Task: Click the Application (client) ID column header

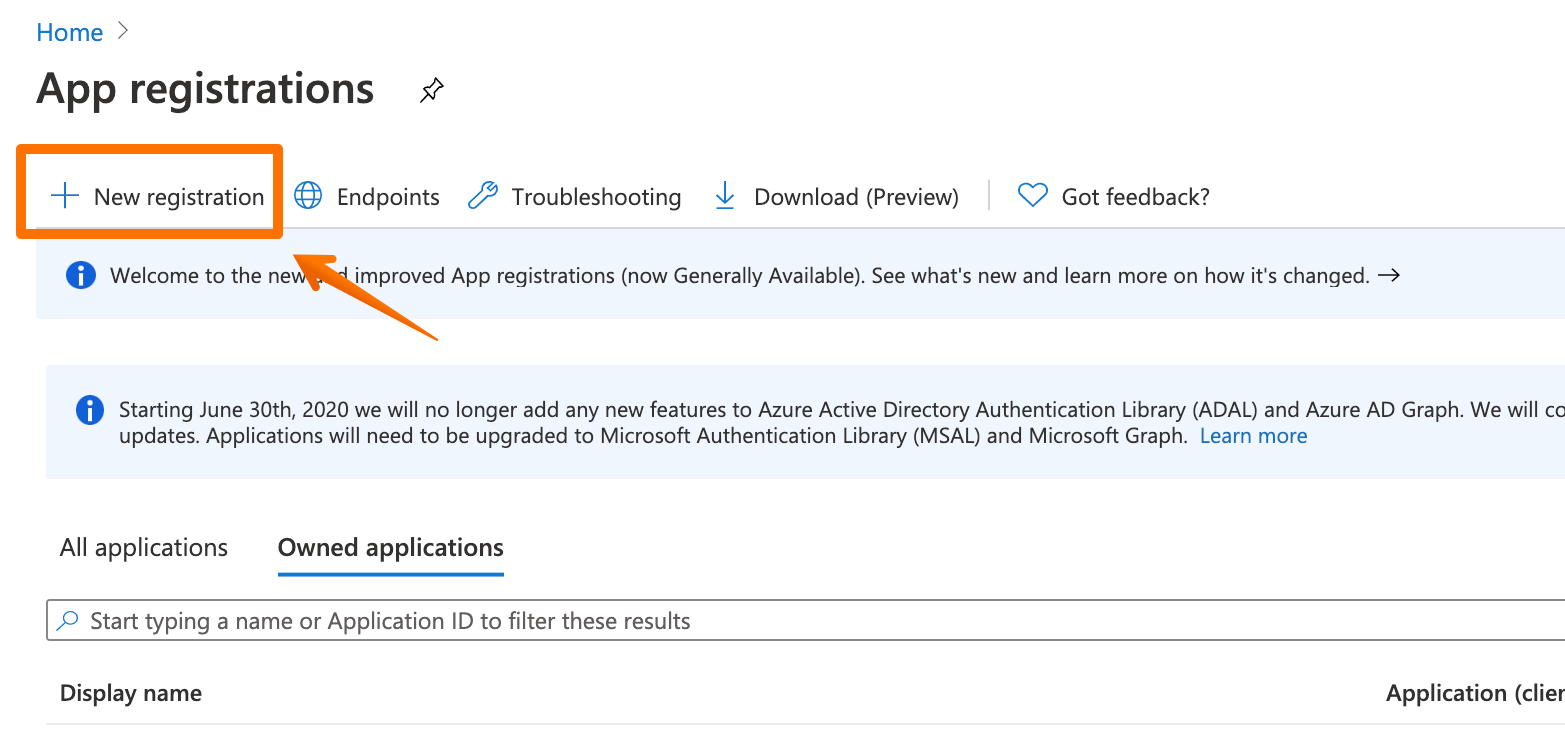Action: click(x=1475, y=693)
